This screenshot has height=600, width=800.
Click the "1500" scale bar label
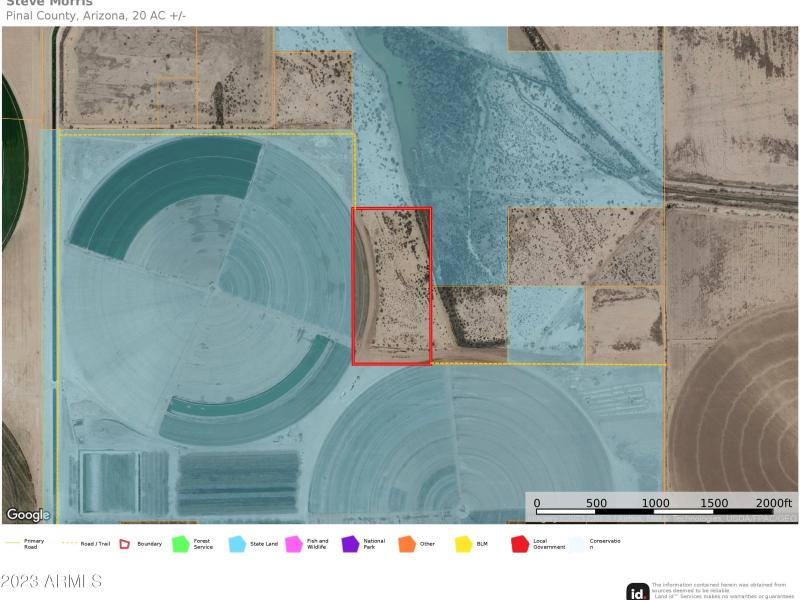coord(714,503)
